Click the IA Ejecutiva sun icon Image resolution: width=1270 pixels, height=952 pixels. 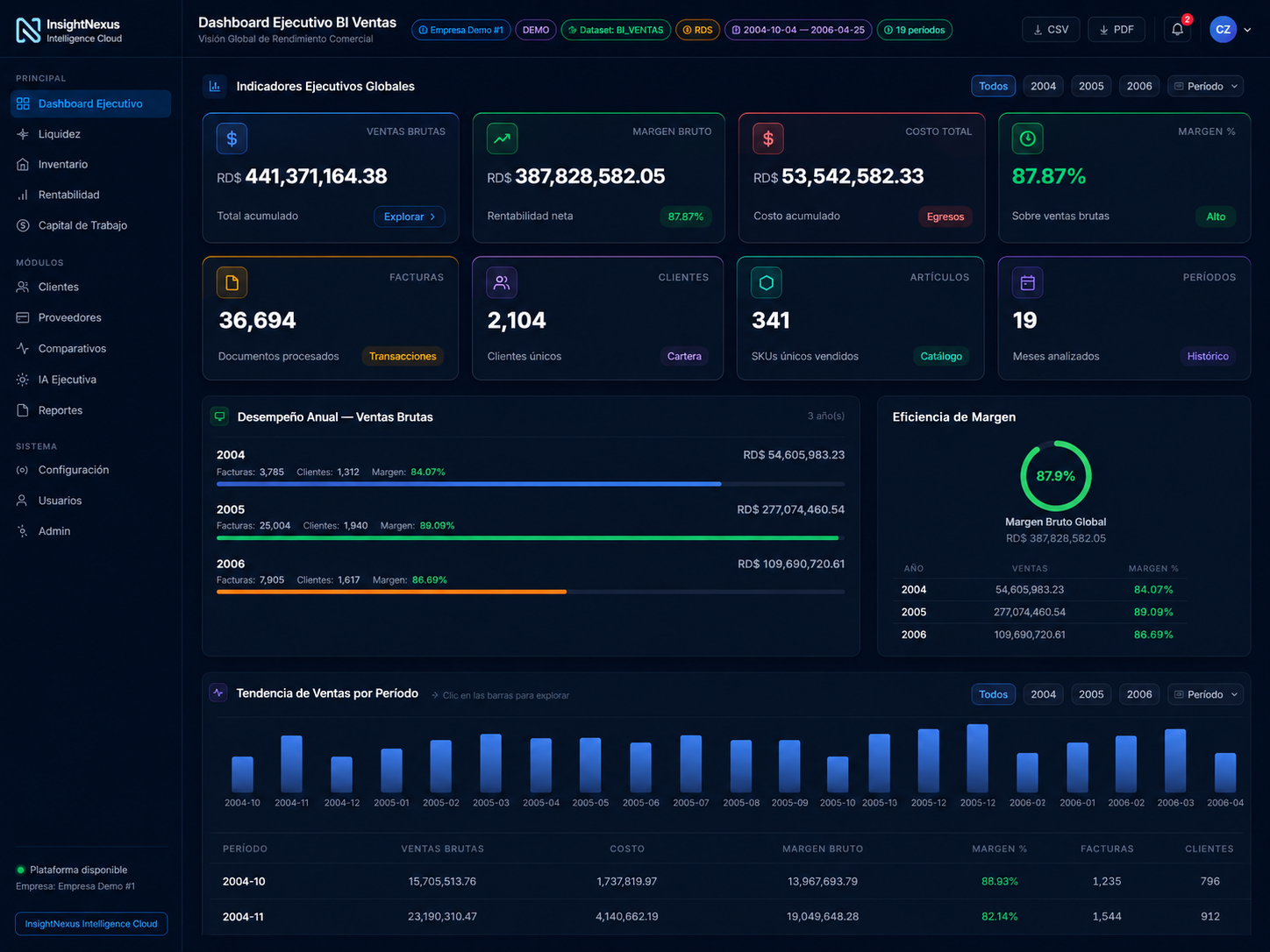pyautogui.click(x=23, y=380)
